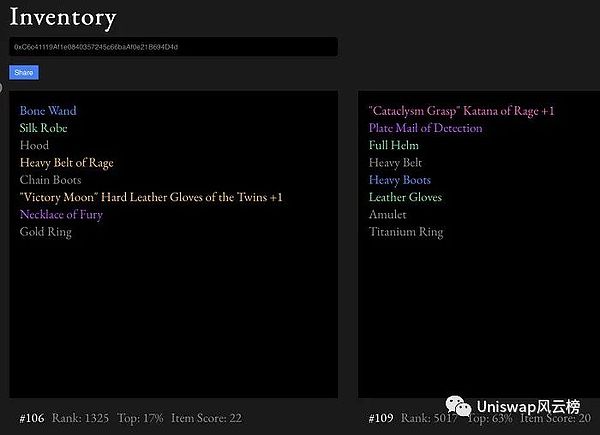Click the Leather Gloves item

coord(405,197)
